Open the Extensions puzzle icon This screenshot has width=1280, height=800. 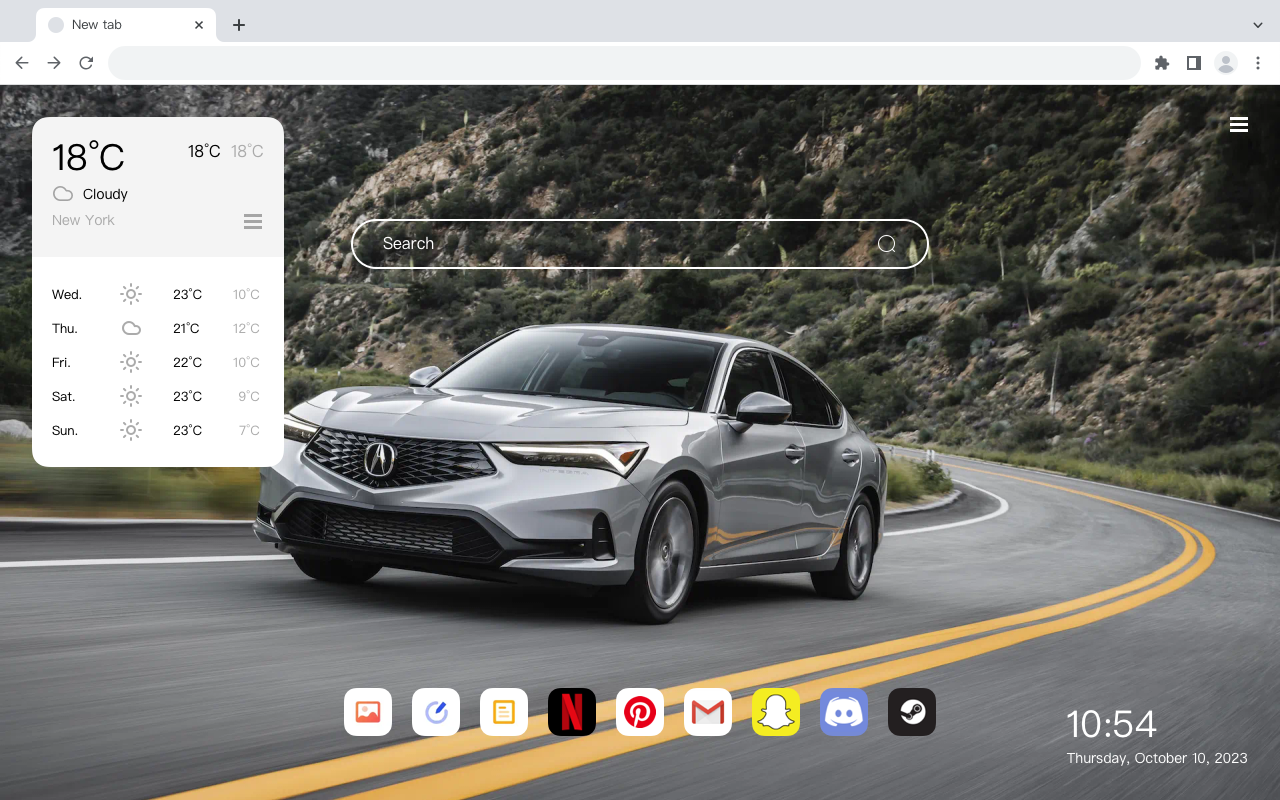[1161, 63]
